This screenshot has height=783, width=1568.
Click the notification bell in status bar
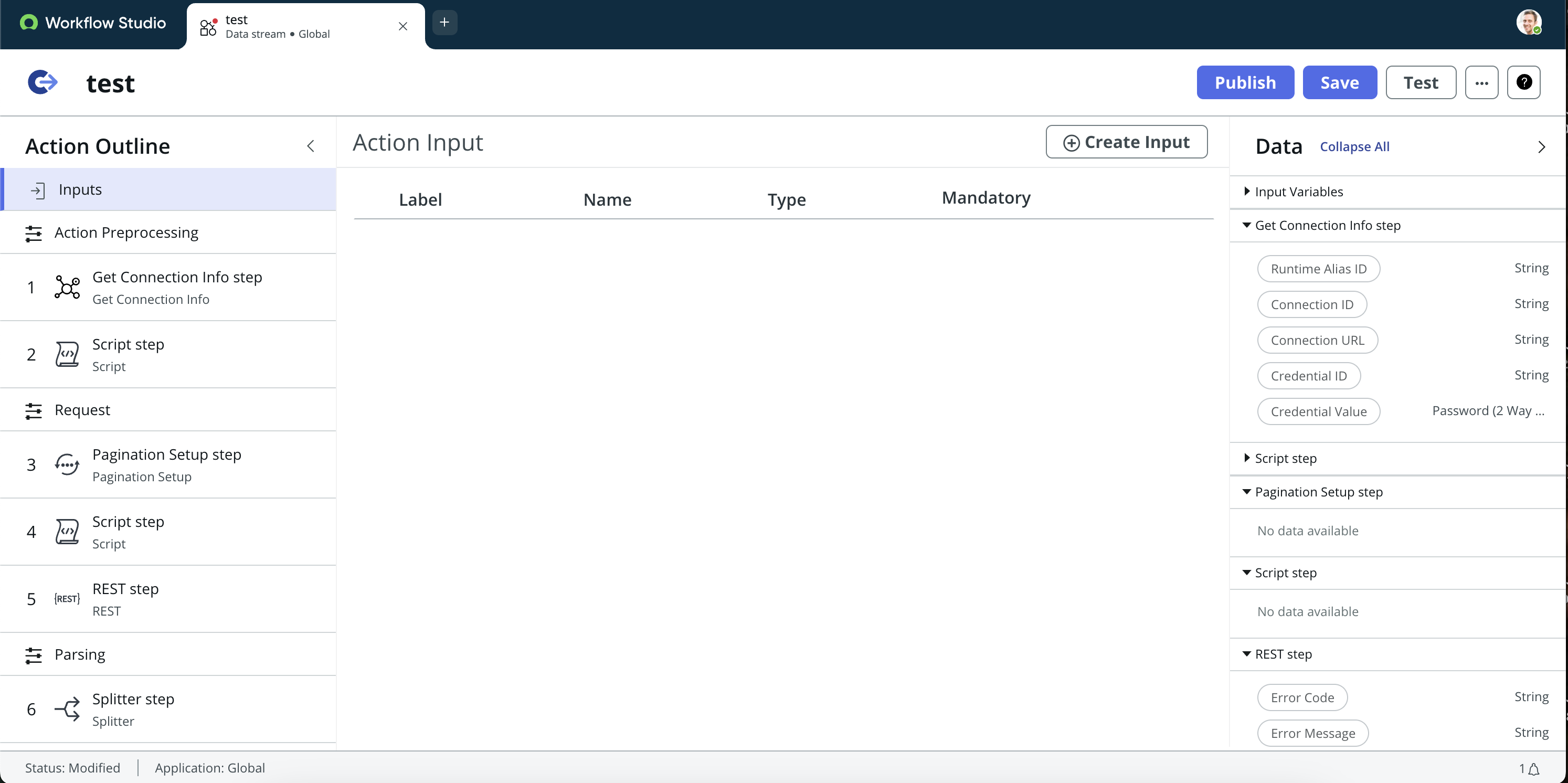point(1533,769)
